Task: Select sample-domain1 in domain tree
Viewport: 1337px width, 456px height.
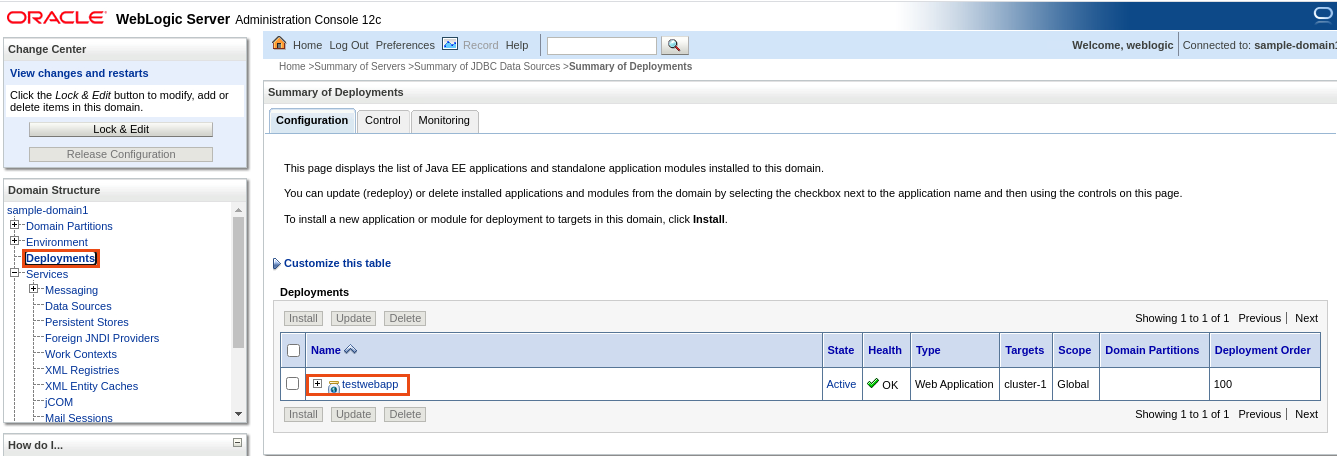Action: [x=47, y=210]
